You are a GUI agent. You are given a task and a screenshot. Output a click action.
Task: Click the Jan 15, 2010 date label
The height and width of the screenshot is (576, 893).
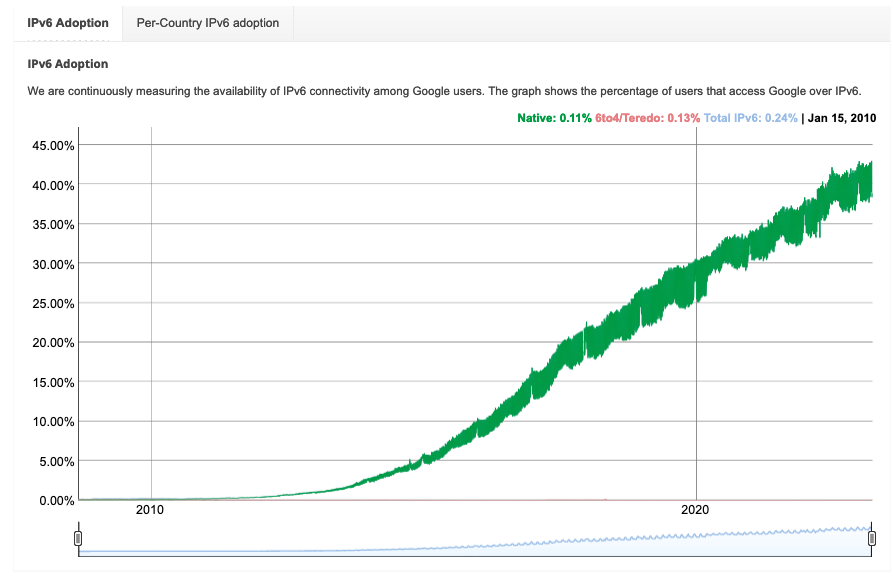(x=843, y=117)
